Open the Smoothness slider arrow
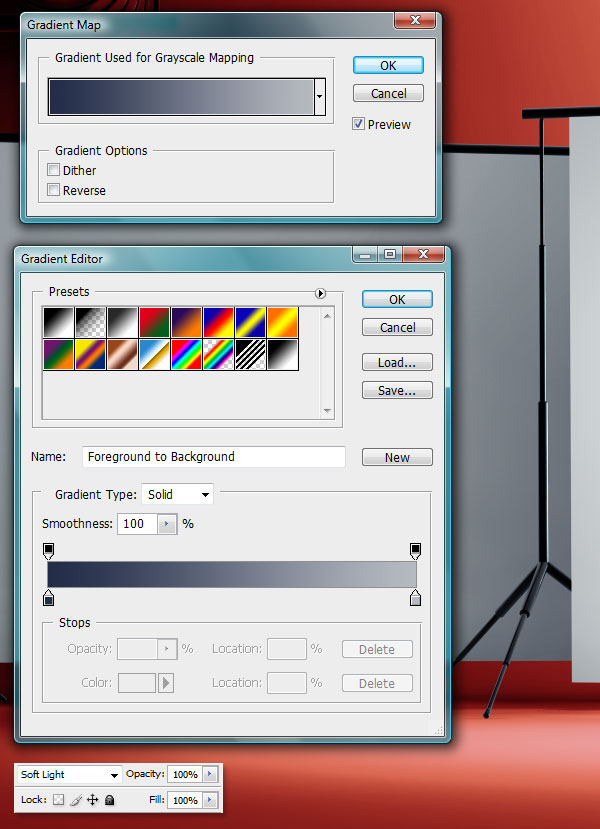This screenshot has width=600, height=829. (x=167, y=524)
